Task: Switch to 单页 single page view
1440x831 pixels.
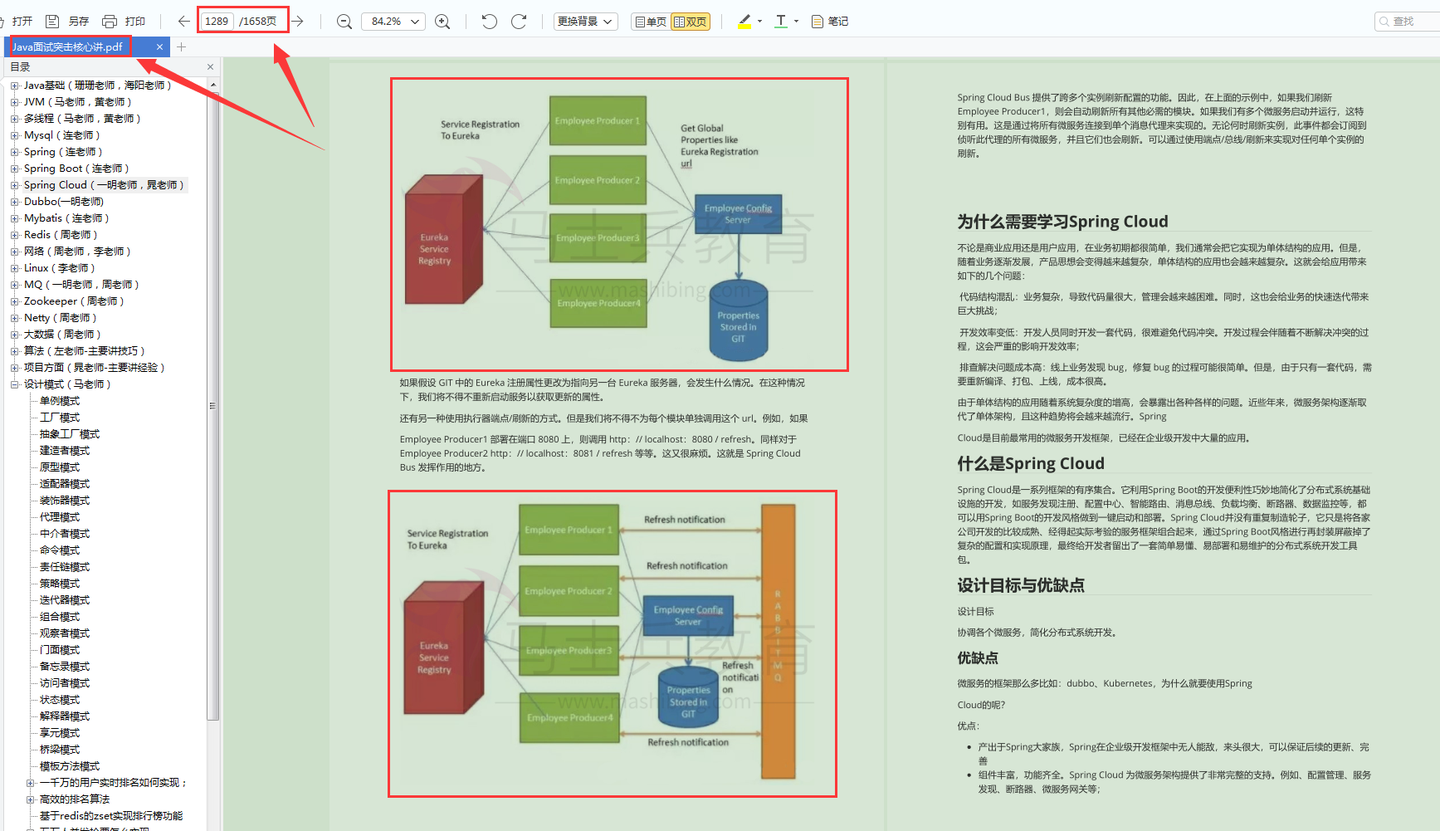Action: (650, 21)
